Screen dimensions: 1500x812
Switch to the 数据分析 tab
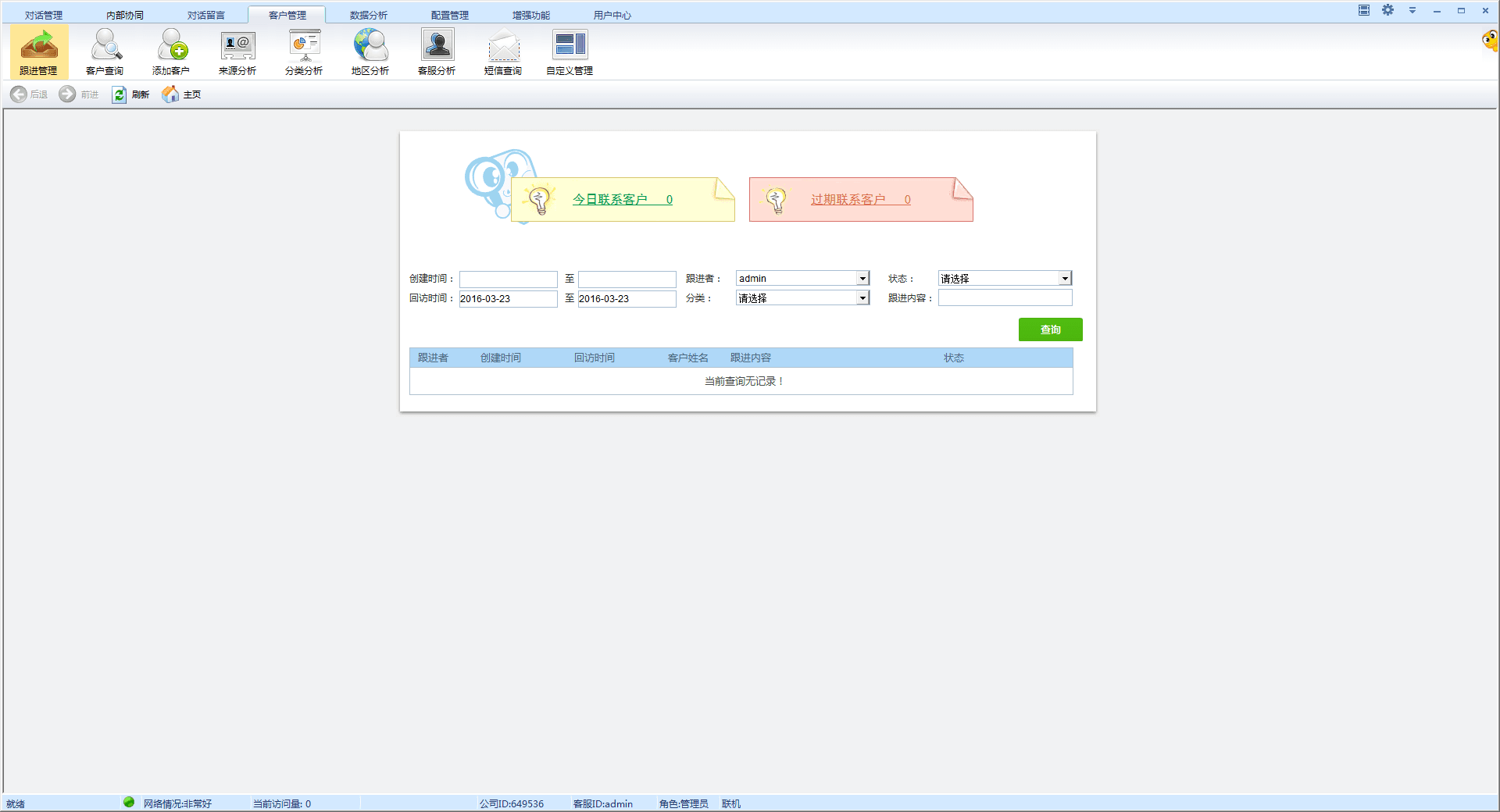pyautogui.click(x=369, y=15)
